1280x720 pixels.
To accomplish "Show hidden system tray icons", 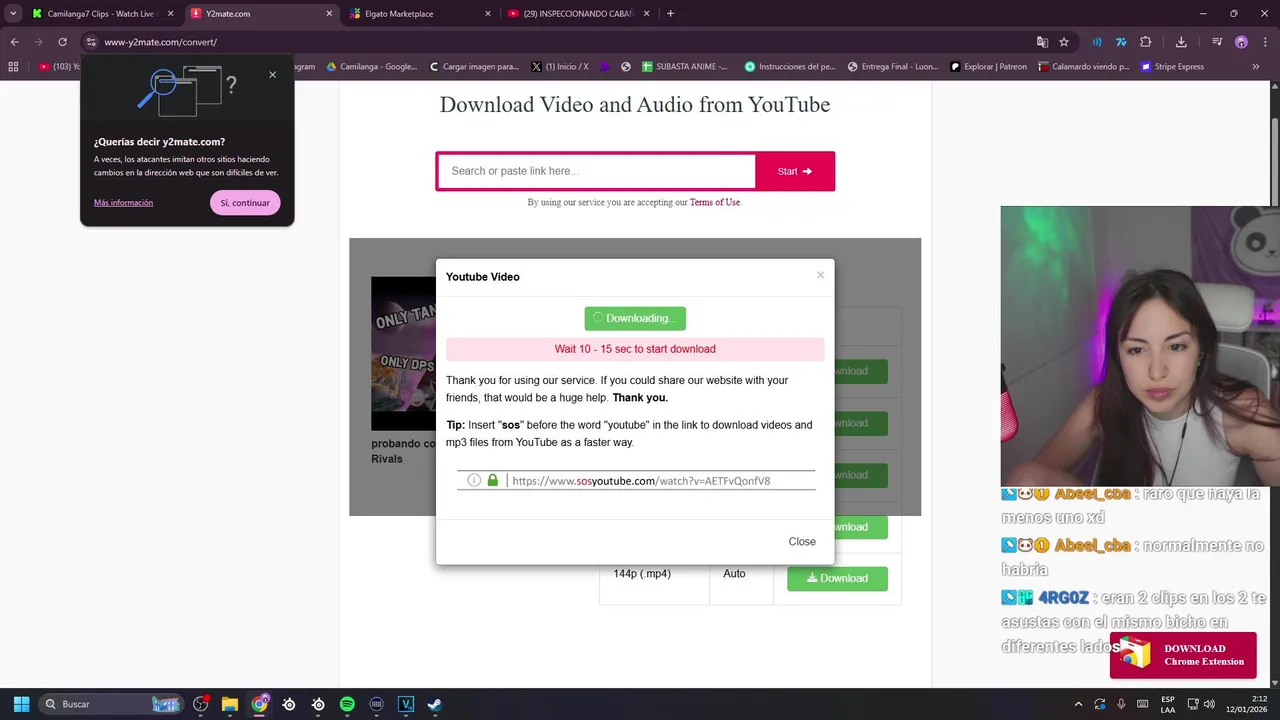I will pos(1078,704).
